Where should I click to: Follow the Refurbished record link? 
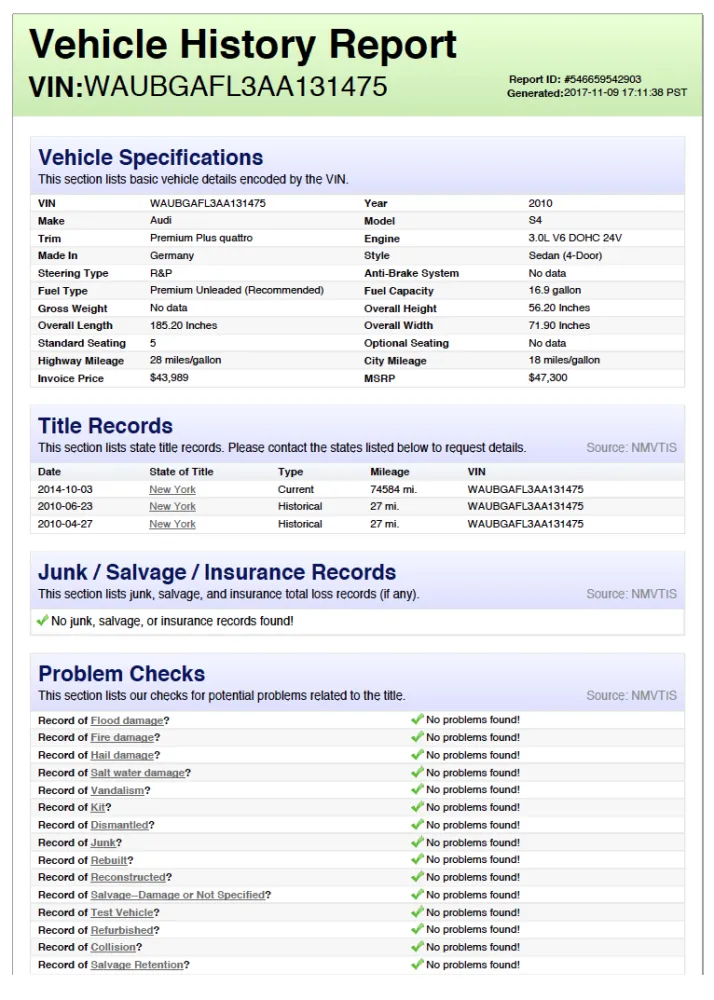[x=122, y=930]
